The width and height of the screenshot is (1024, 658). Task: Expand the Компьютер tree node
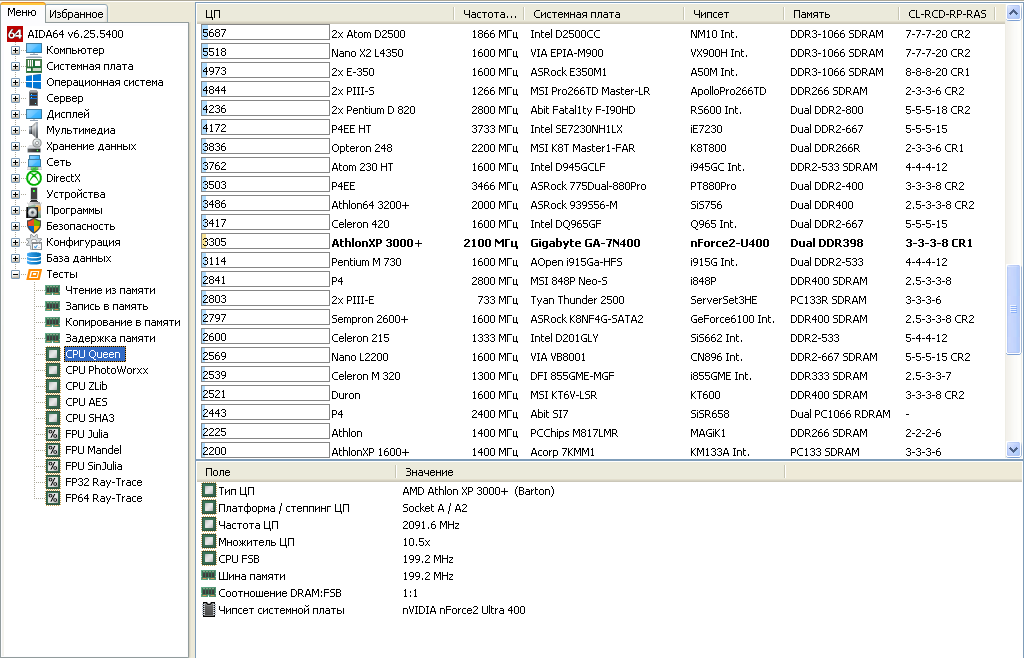[x=15, y=50]
